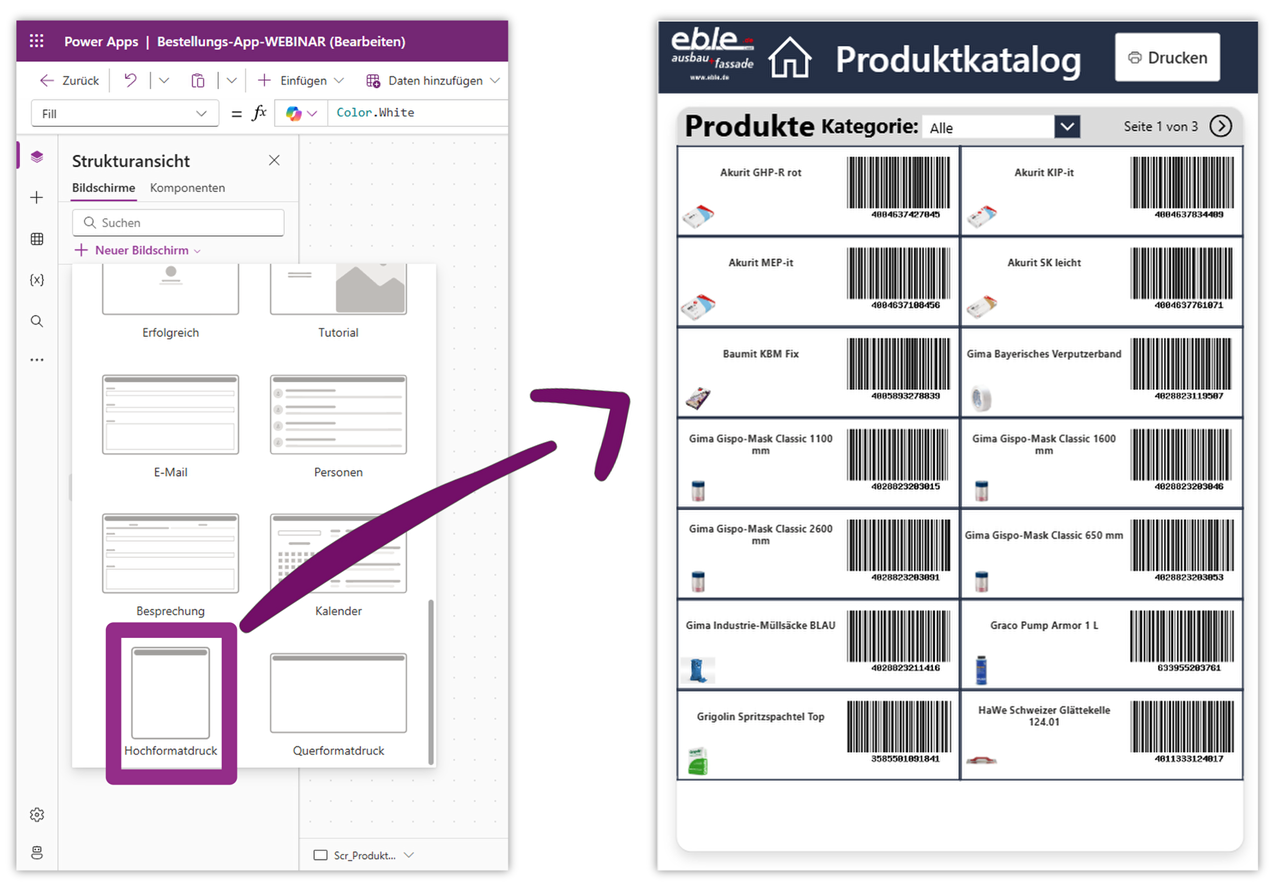Click the search magnifier icon in sidebar
1280x891 pixels.
(37, 321)
